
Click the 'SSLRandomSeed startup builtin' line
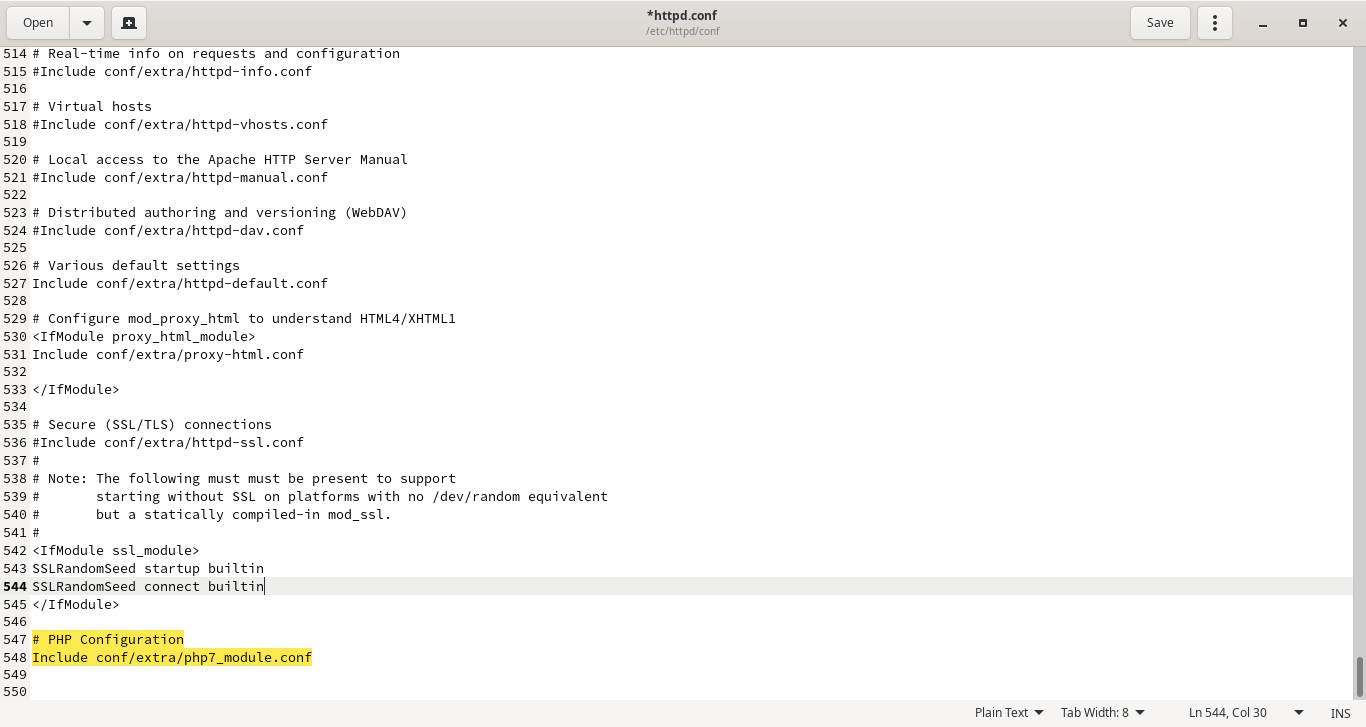(x=148, y=569)
